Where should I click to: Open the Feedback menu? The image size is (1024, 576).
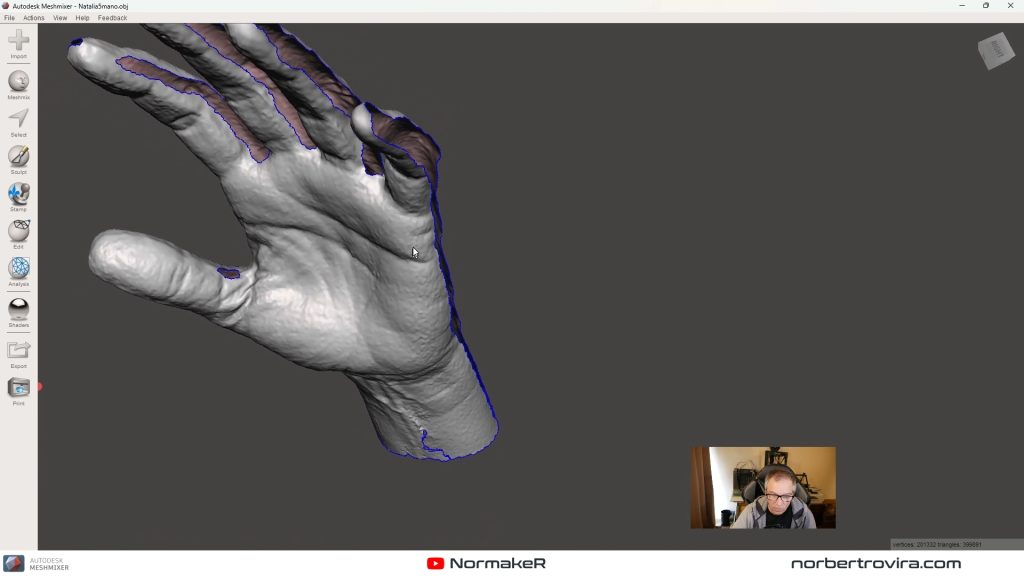point(112,18)
